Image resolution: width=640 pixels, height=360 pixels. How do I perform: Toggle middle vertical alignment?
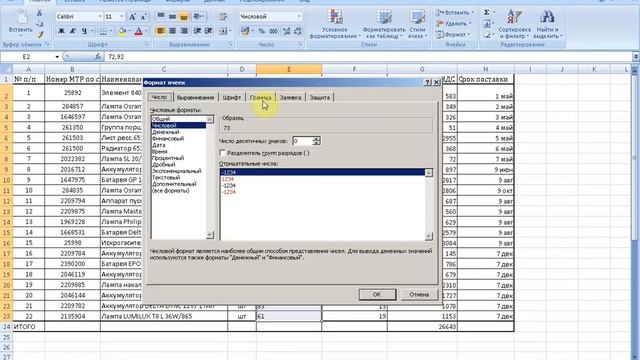[172, 16]
